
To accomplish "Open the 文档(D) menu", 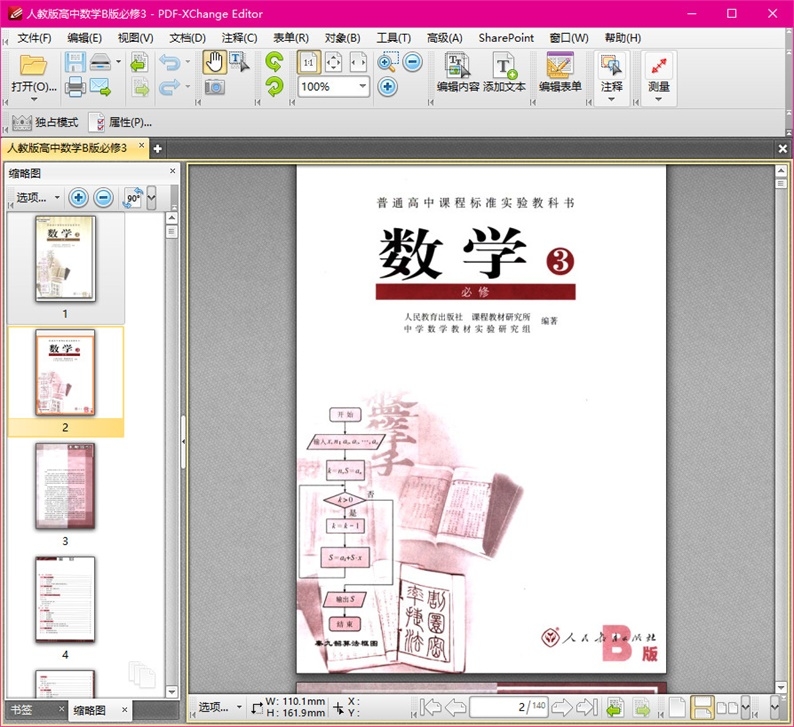I will coord(187,38).
